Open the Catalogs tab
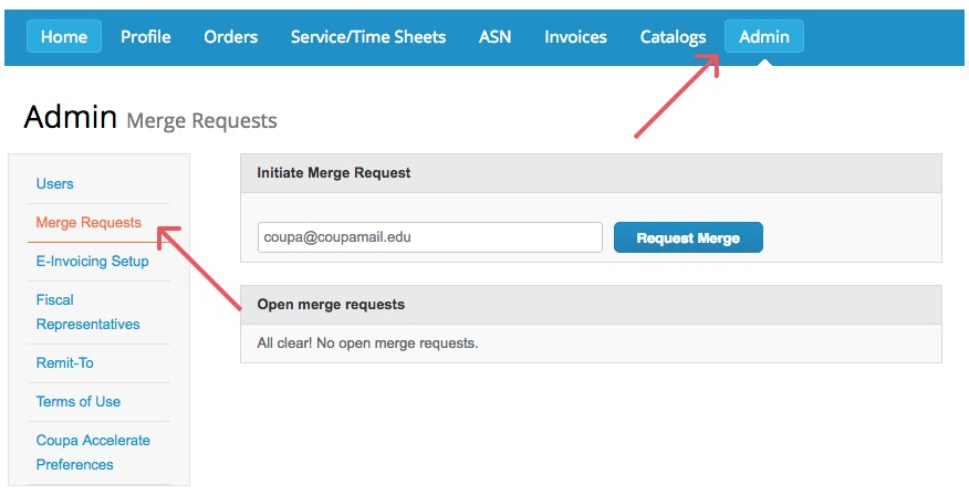969x499 pixels. tap(673, 37)
